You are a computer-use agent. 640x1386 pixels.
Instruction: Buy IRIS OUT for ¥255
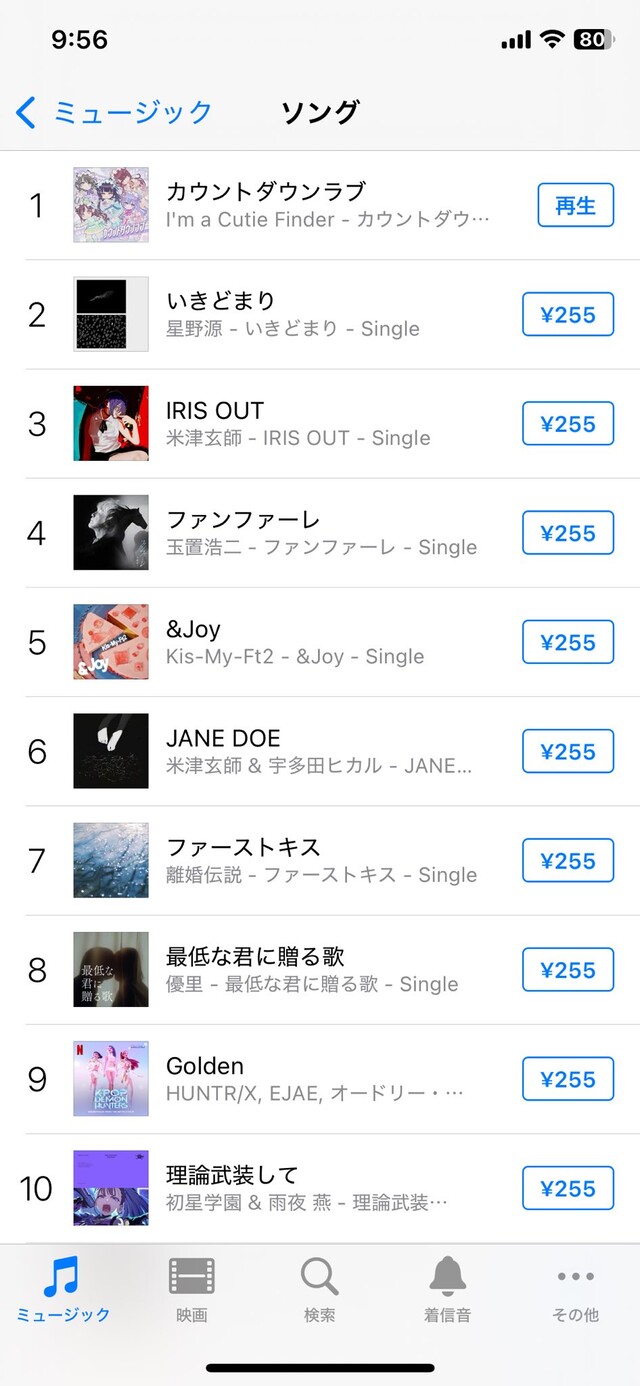pos(568,424)
